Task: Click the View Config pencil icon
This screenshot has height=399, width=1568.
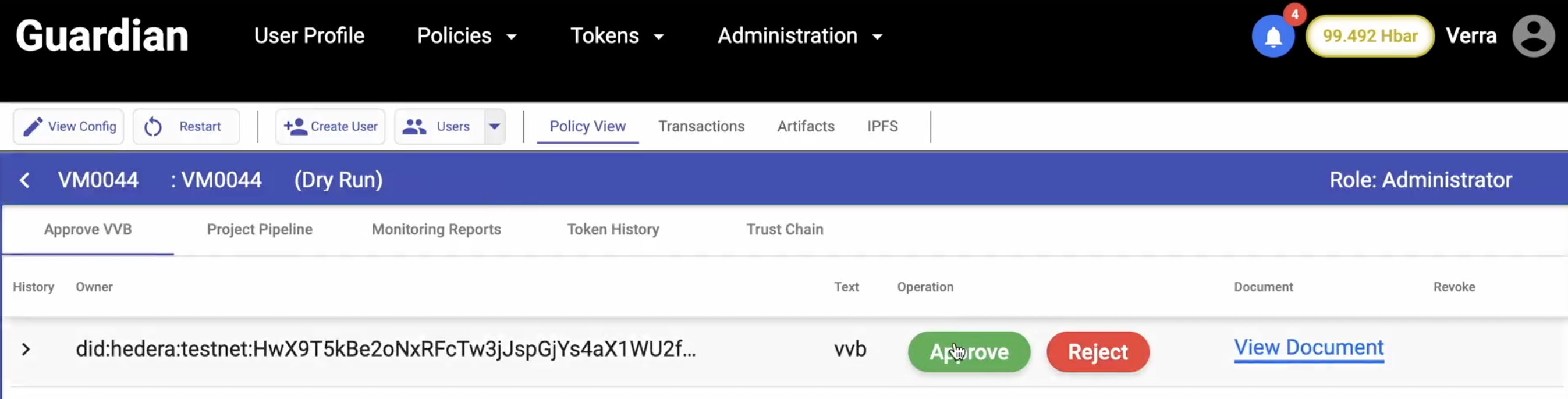Action: click(x=33, y=127)
